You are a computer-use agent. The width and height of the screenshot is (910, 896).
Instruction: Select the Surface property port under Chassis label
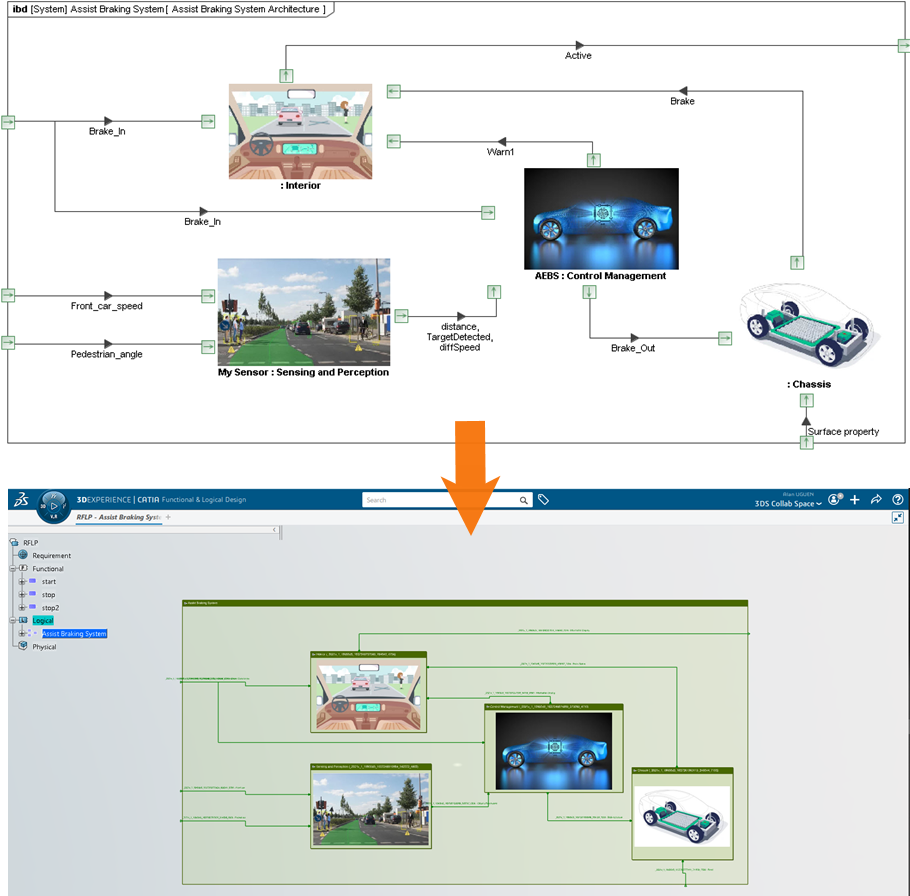pos(807,400)
